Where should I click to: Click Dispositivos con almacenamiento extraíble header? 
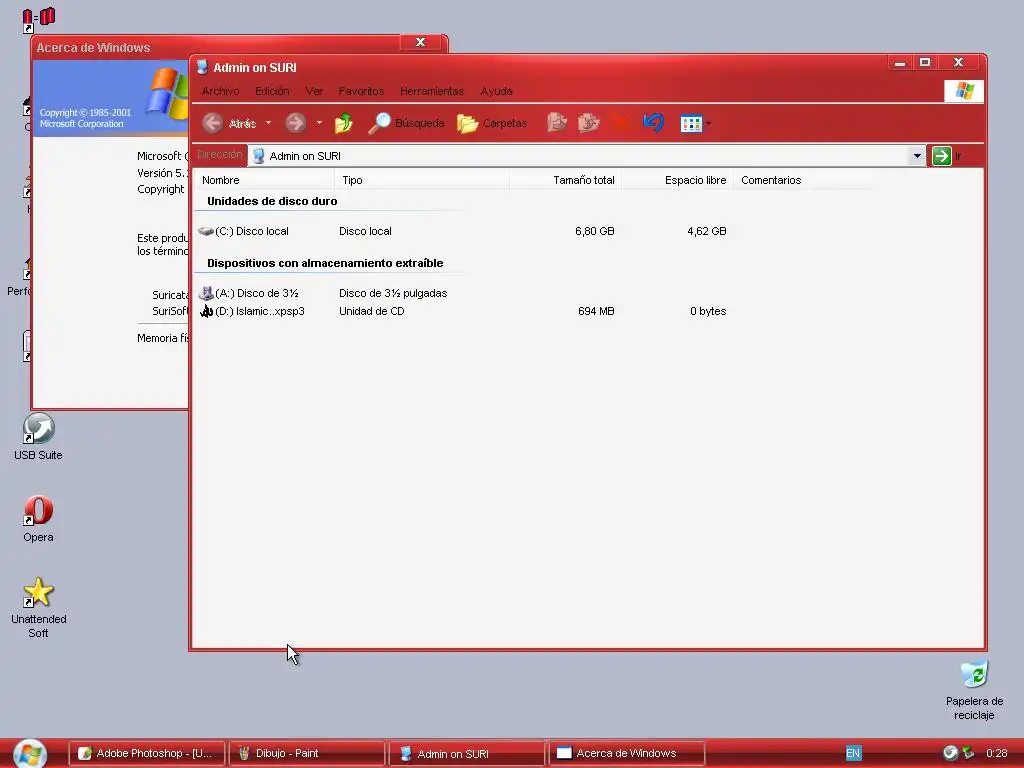tap(325, 263)
